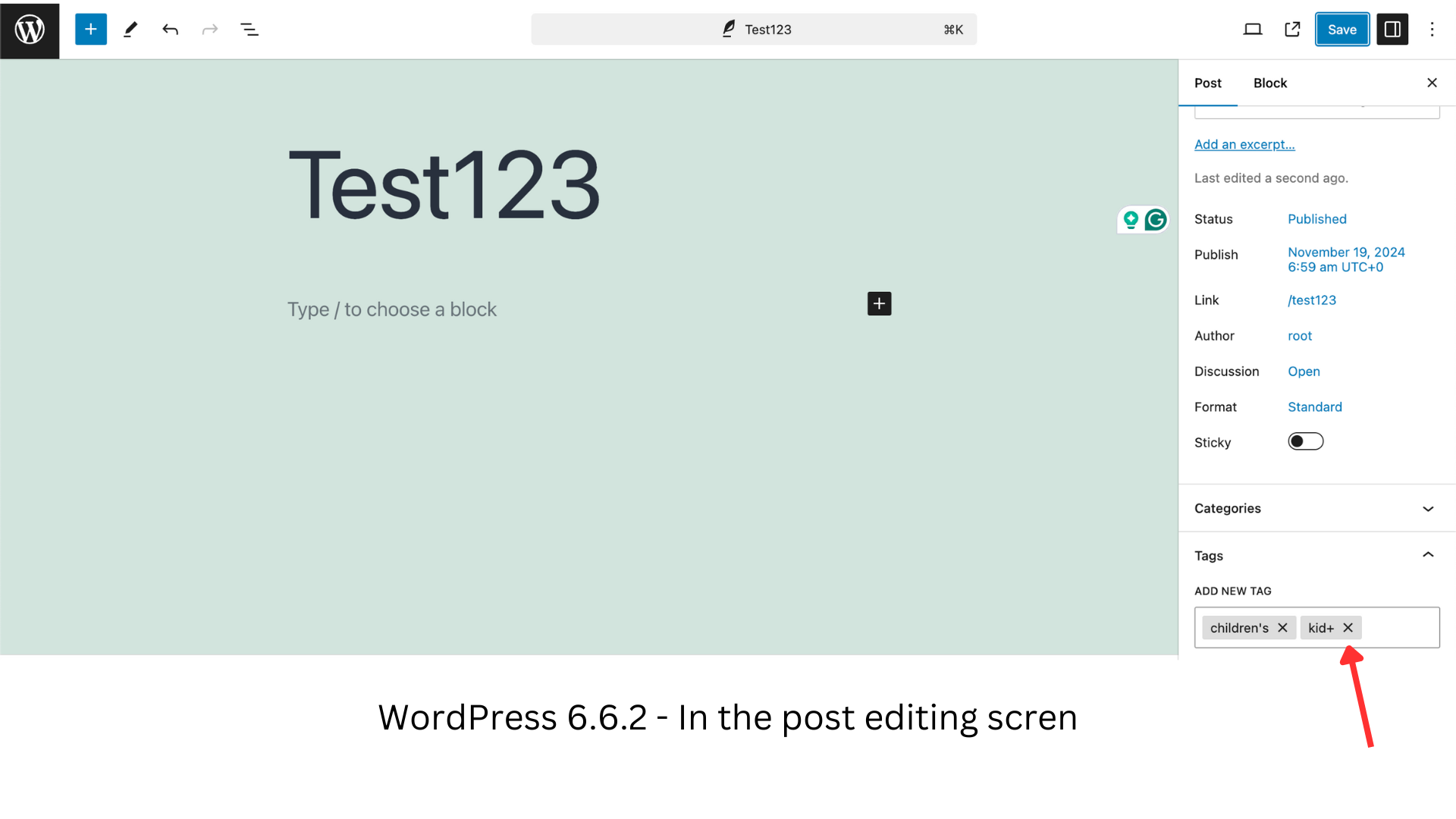Image resolution: width=1456 pixels, height=819 pixels.
Task: Change the Published status
Action: tap(1317, 219)
